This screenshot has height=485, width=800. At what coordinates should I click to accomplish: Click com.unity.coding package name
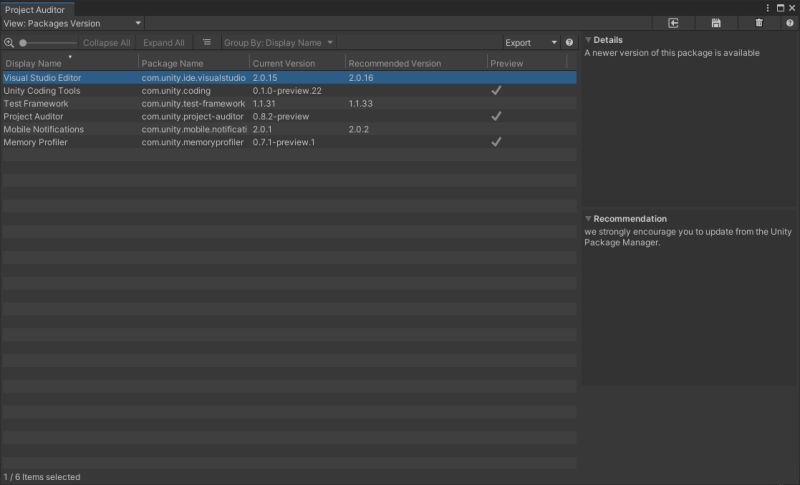pos(176,91)
